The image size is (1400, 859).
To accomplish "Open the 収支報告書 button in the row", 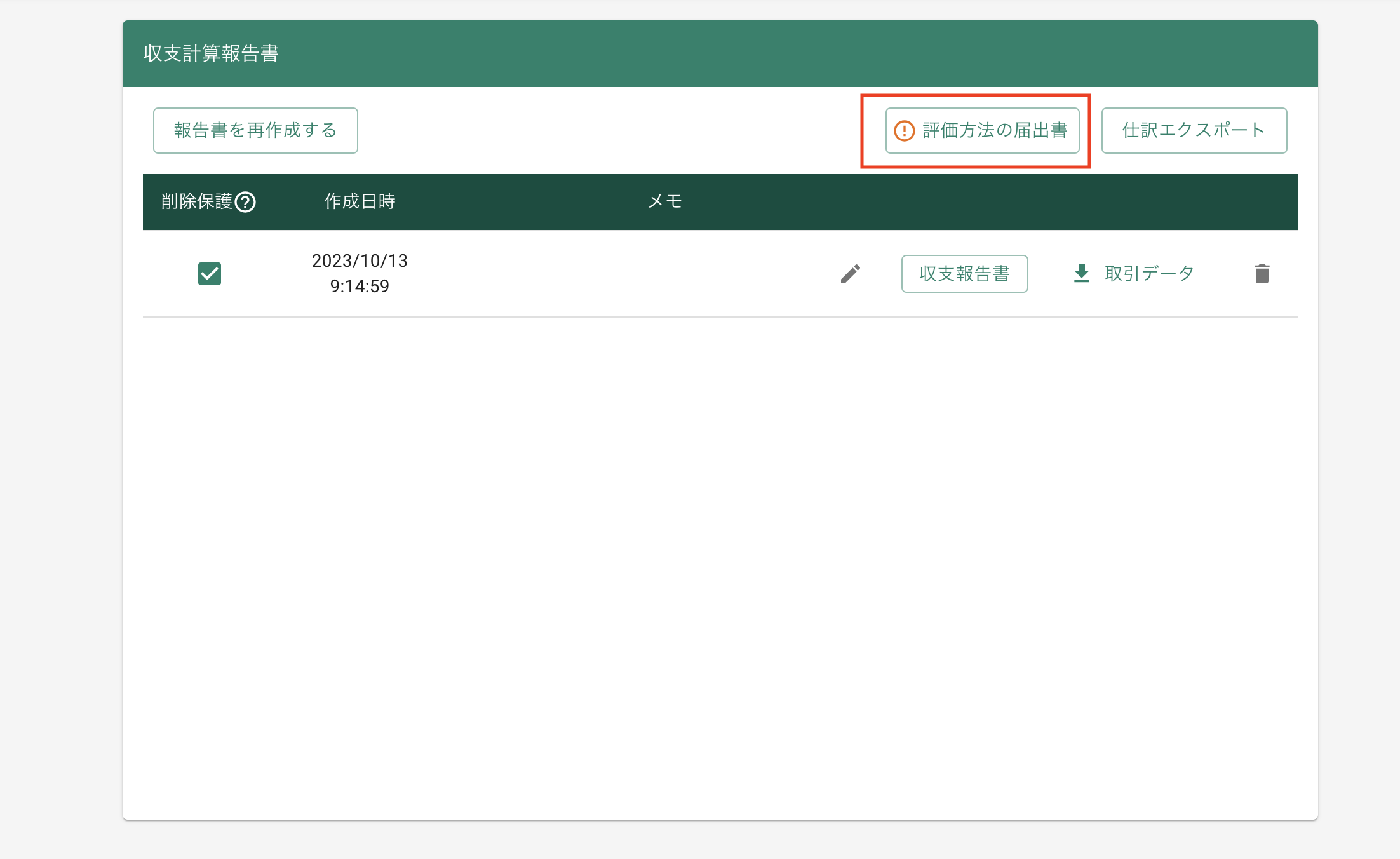I will (964, 274).
